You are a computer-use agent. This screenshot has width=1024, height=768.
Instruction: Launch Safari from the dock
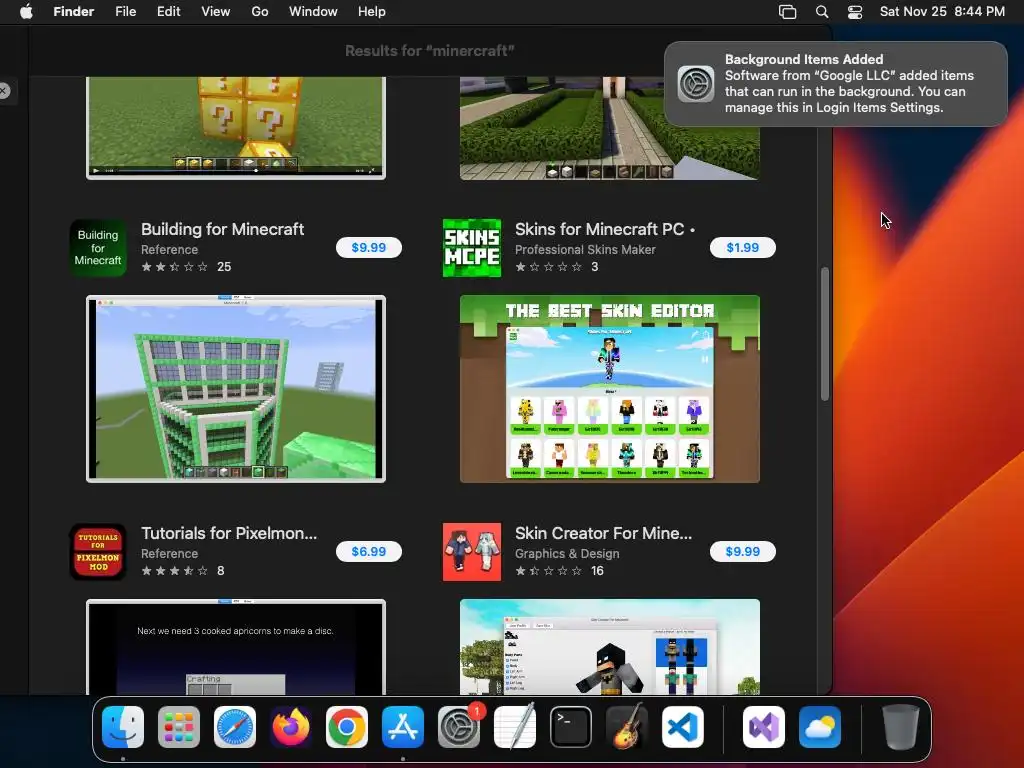click(x=234, y=727)
